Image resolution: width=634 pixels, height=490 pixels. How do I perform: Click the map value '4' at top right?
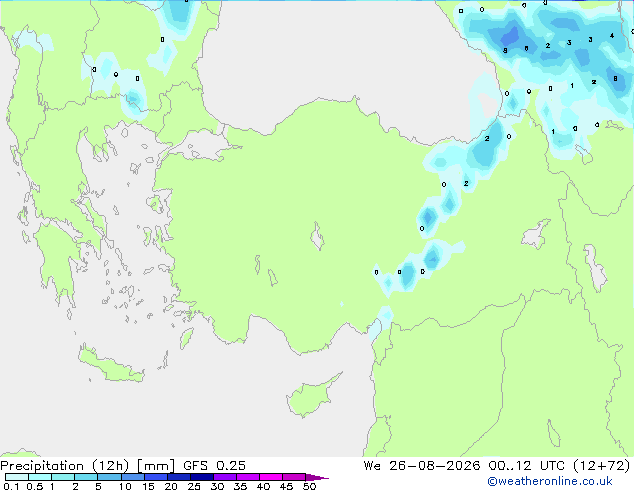[612, 36]
